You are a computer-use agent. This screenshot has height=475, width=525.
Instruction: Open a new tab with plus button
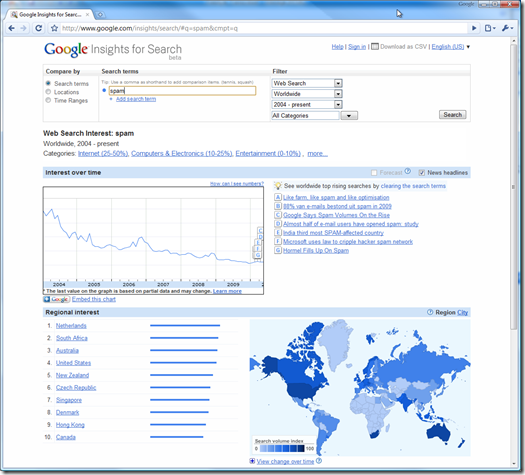tap(100, 15)
